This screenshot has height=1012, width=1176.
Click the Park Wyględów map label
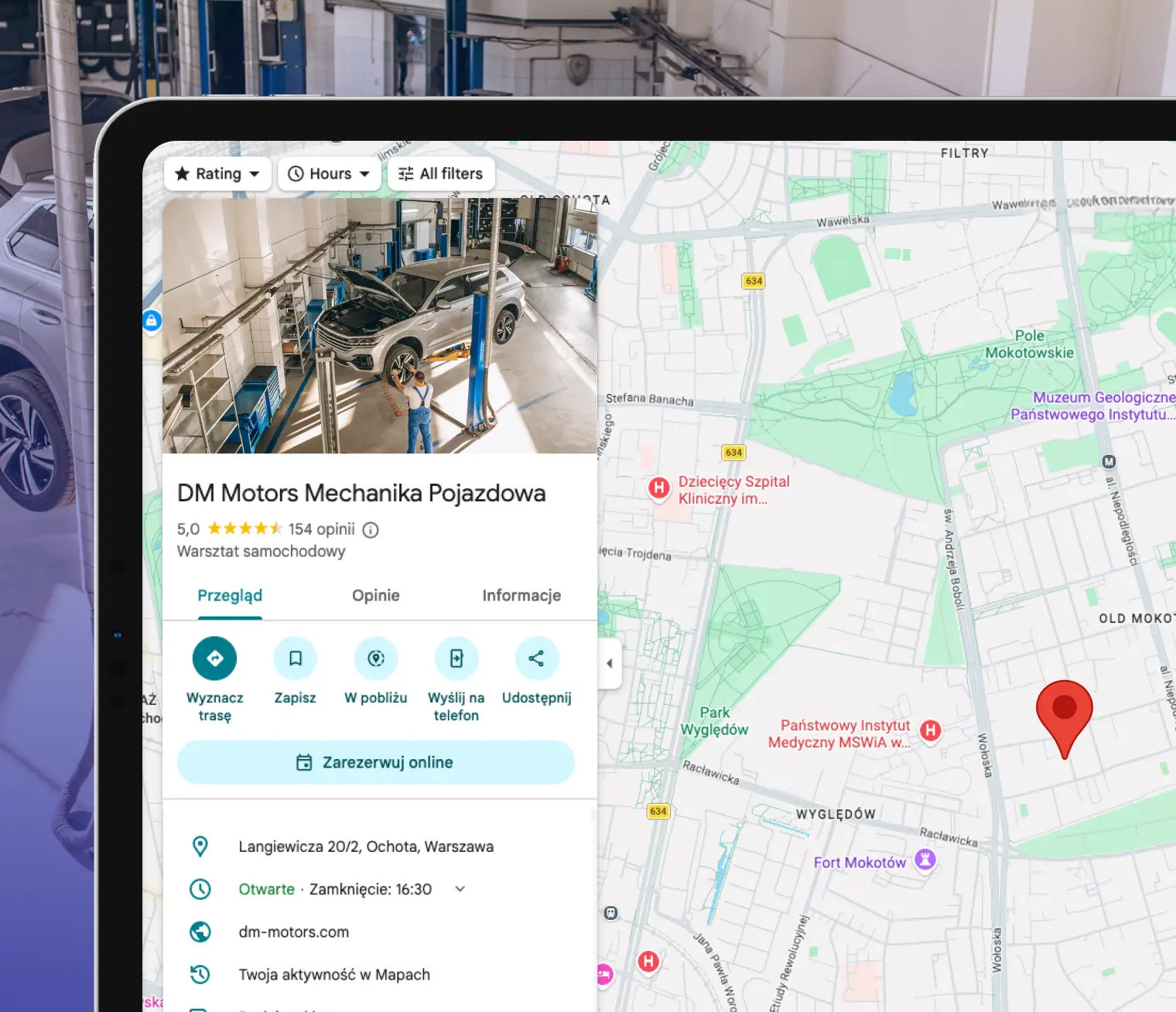tap(714, 721)
